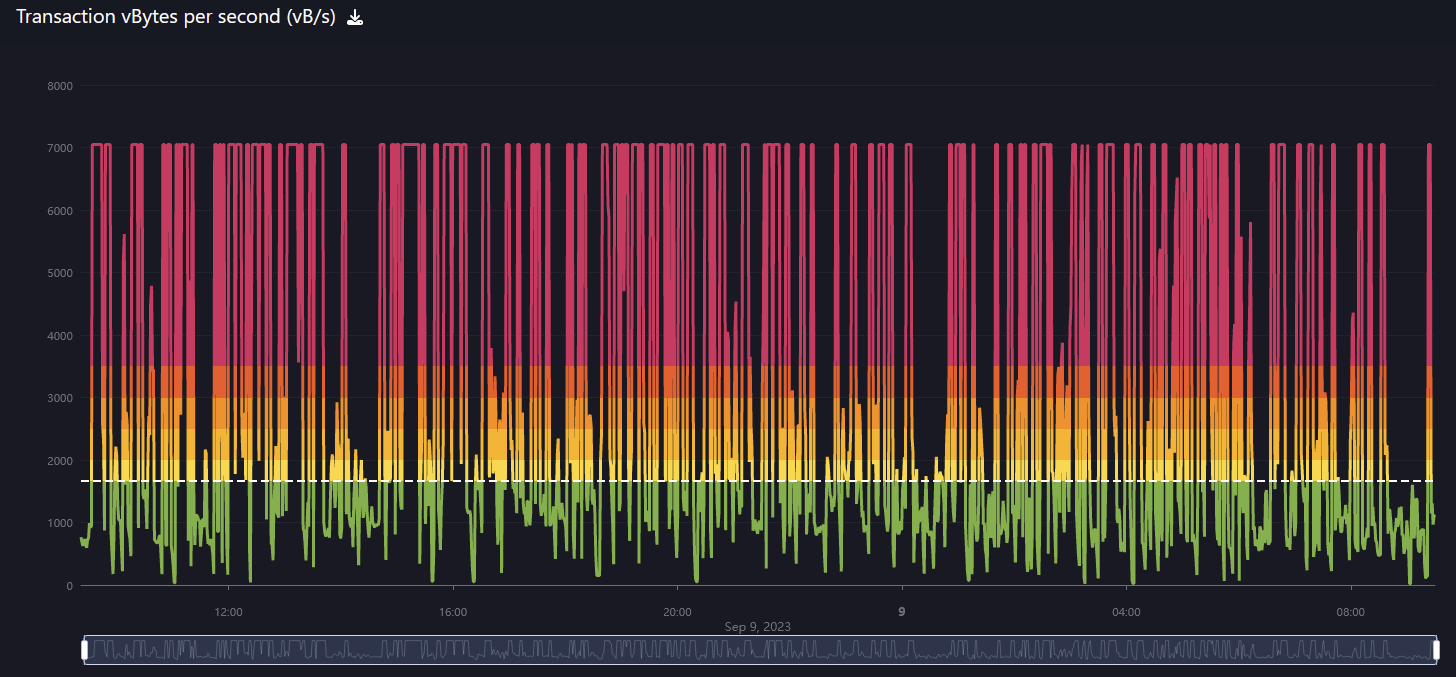Click the 16:00 x-axis label

point(453,612)
